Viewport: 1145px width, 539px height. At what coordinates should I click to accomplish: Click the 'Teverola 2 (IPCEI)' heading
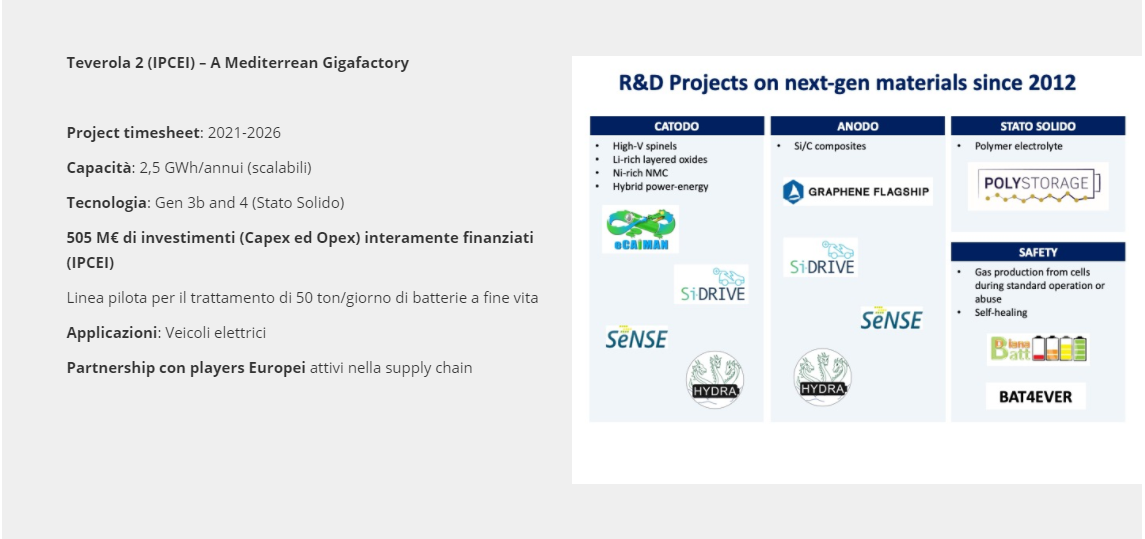pyautogui.click(x=237, y=63)
